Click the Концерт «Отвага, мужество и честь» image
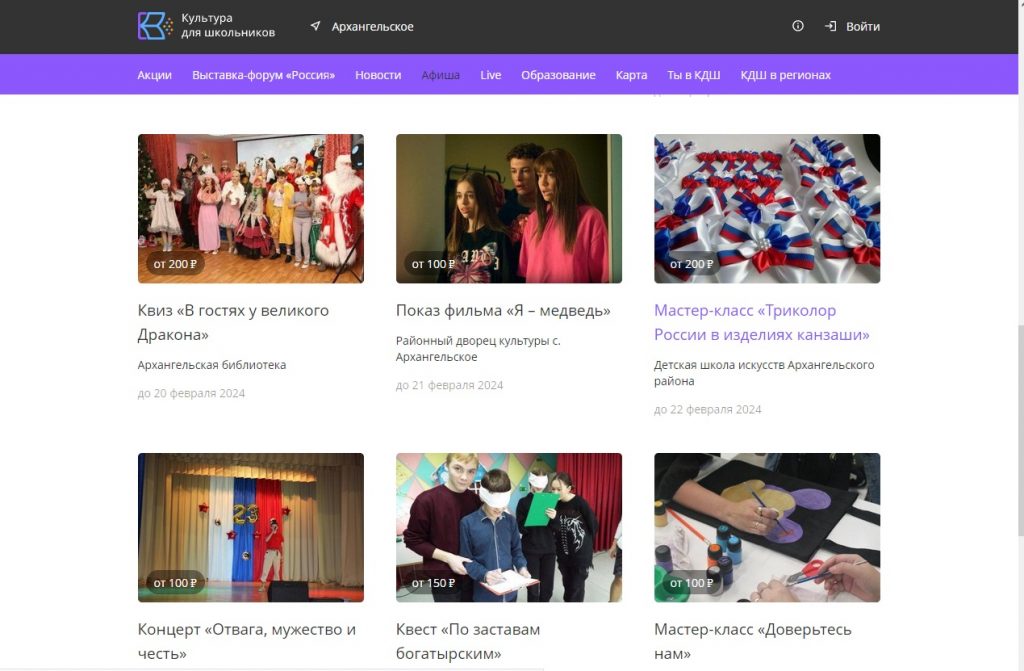 [x=250, y=527]
